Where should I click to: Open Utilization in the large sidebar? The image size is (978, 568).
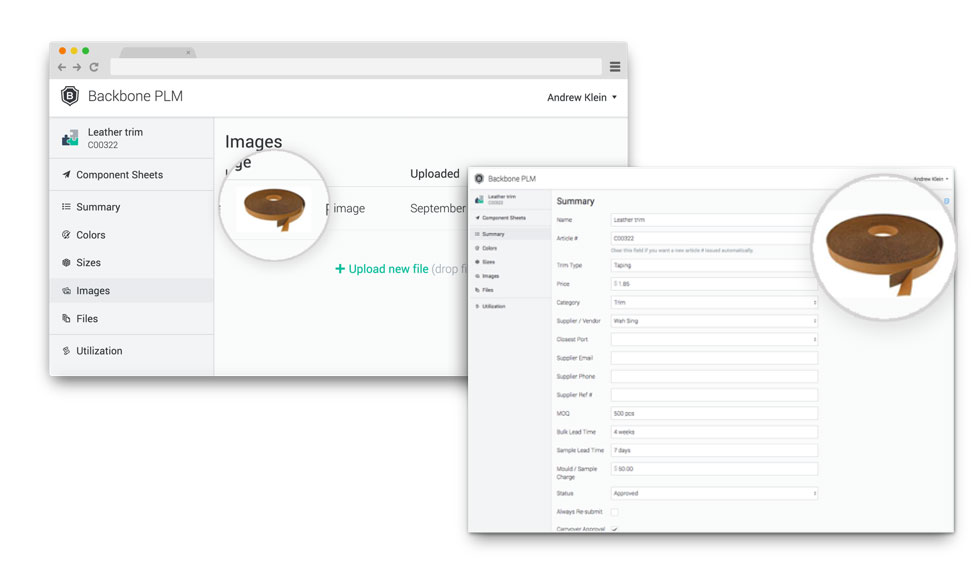99,351
